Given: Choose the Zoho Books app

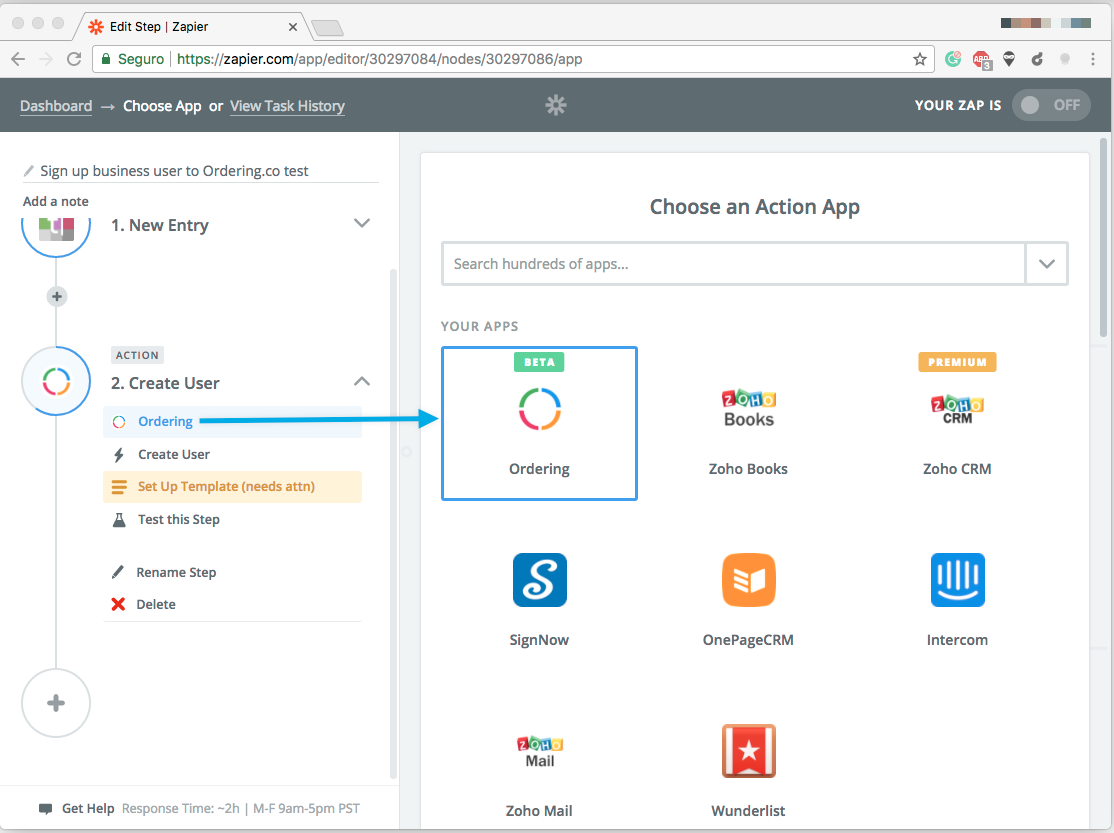Looking at the screenshot, I should [748, 432].
